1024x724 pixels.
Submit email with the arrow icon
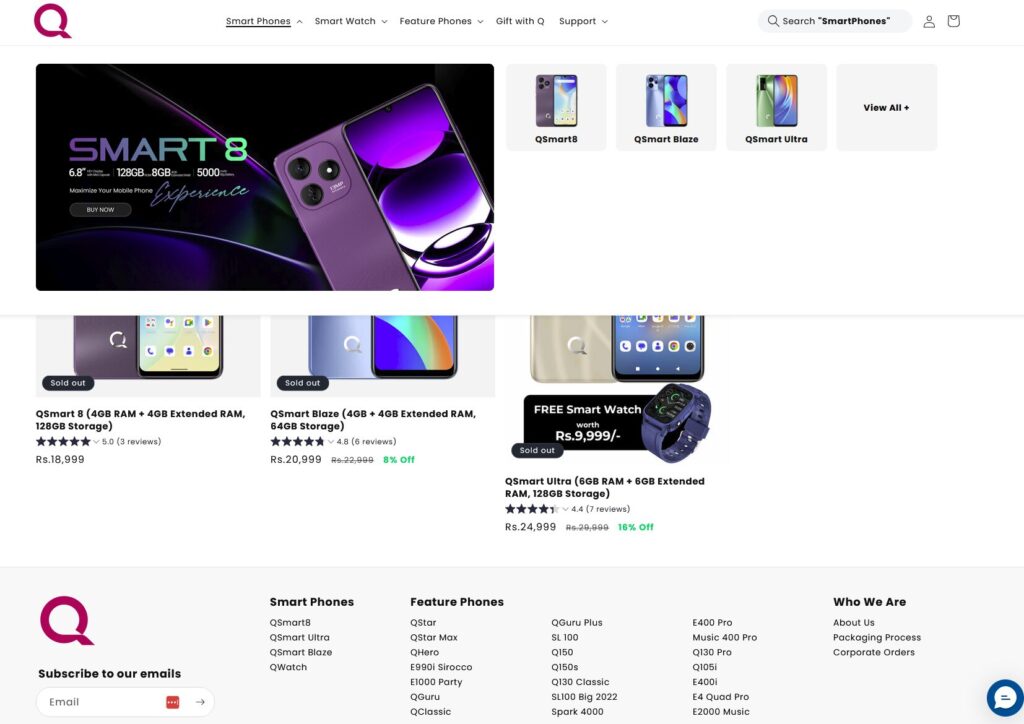point(200,702)
